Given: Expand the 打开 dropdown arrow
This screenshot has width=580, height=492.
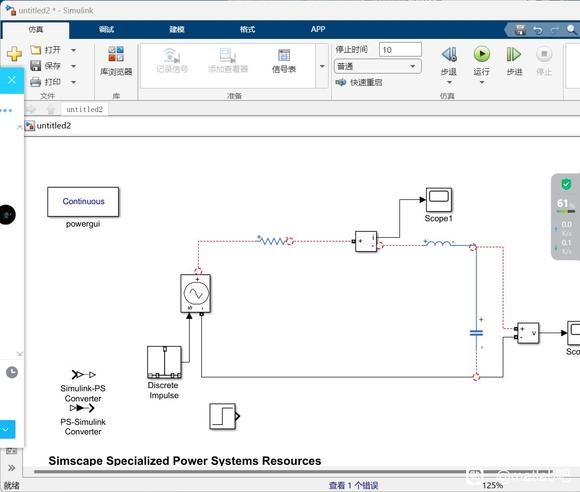Looking at the screenshot, I should [x=73, y=50].
